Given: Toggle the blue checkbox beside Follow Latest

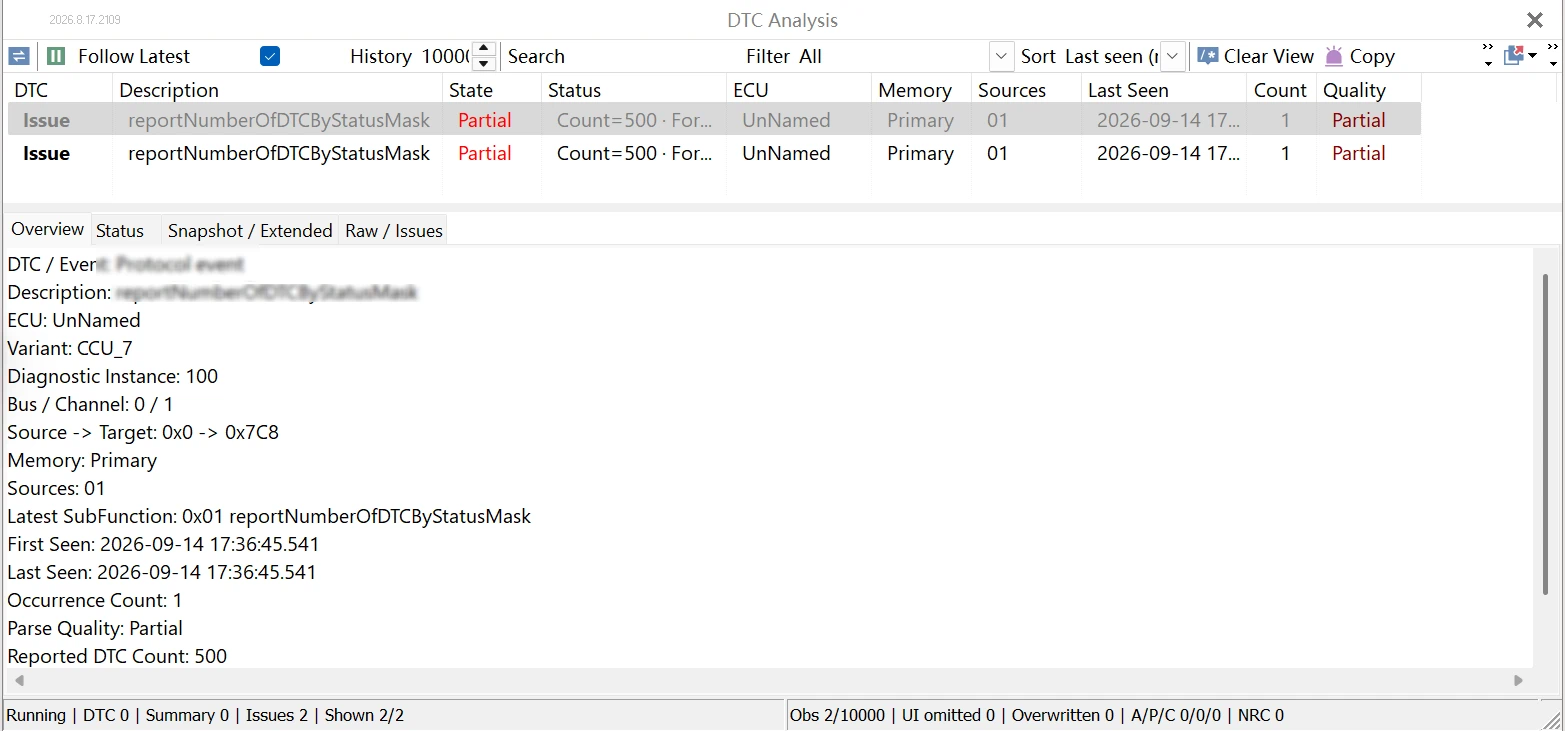Looking at the screenshot, I should coord(269,56).
